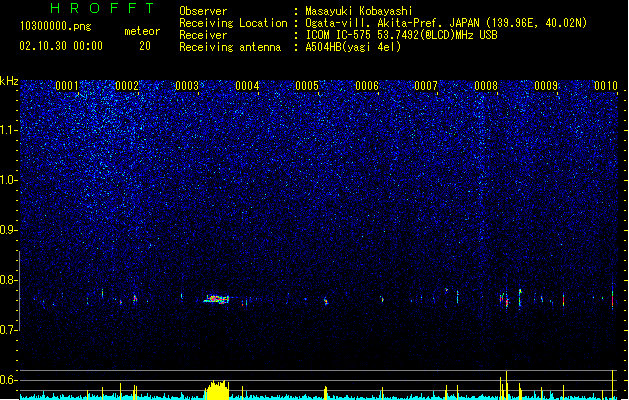Screen dimensions: 629x400
Task: Click the time marker 0001
Action: [x=67, y=86]
